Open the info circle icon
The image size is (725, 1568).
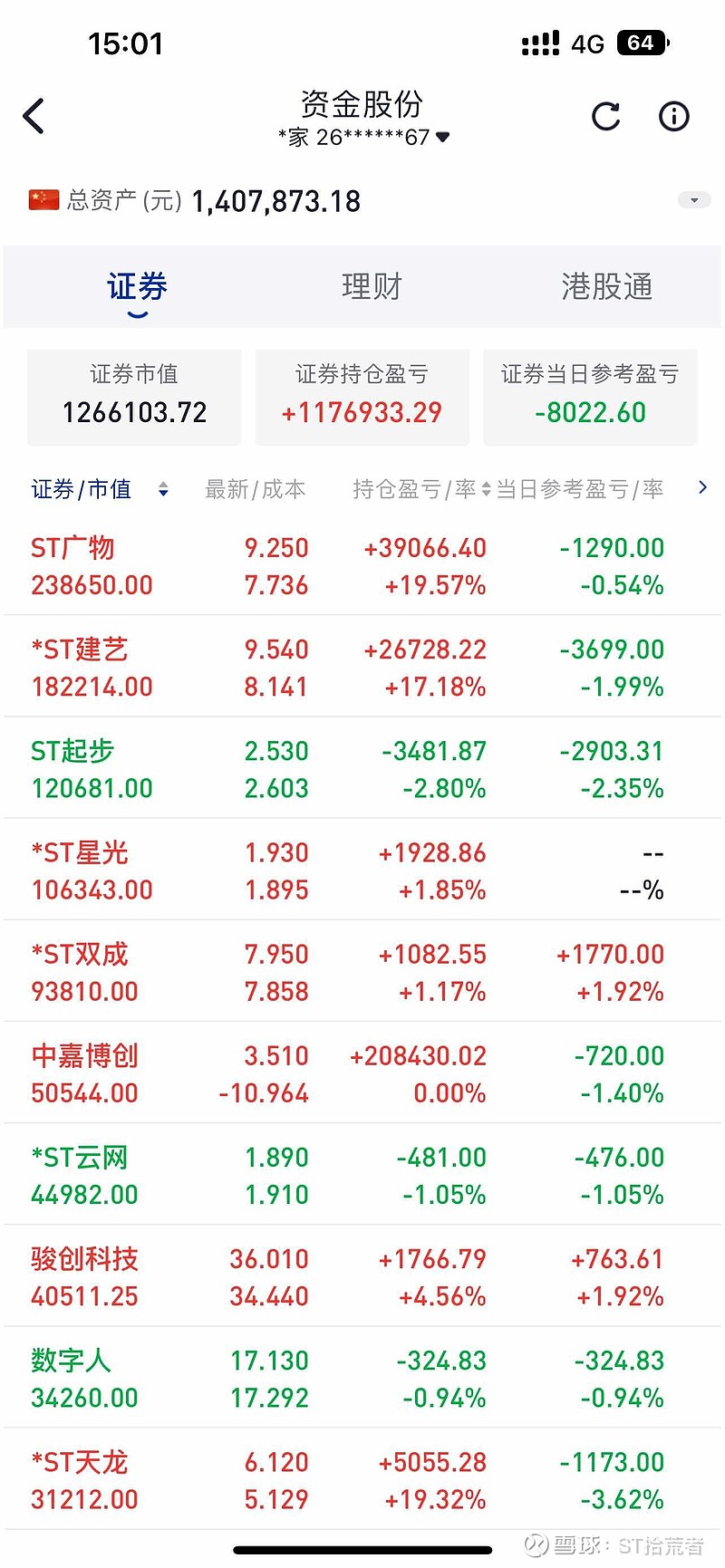[x=673, y=116]
